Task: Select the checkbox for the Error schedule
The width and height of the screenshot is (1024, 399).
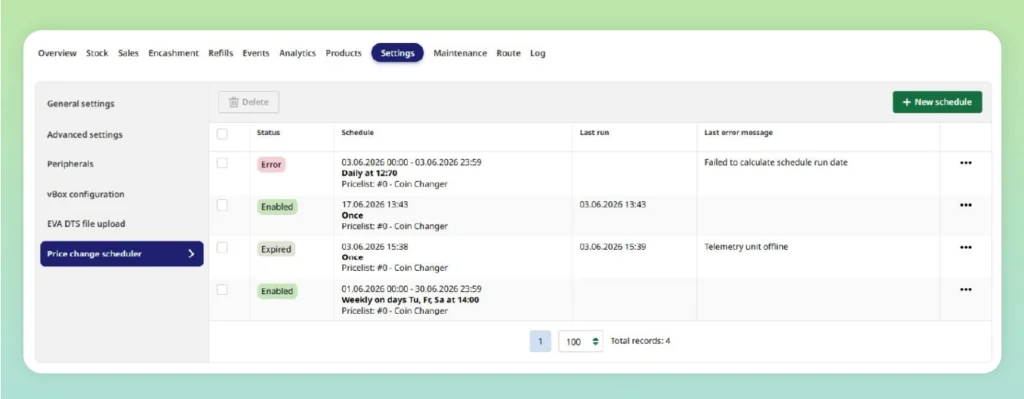Action: (222, 163)
